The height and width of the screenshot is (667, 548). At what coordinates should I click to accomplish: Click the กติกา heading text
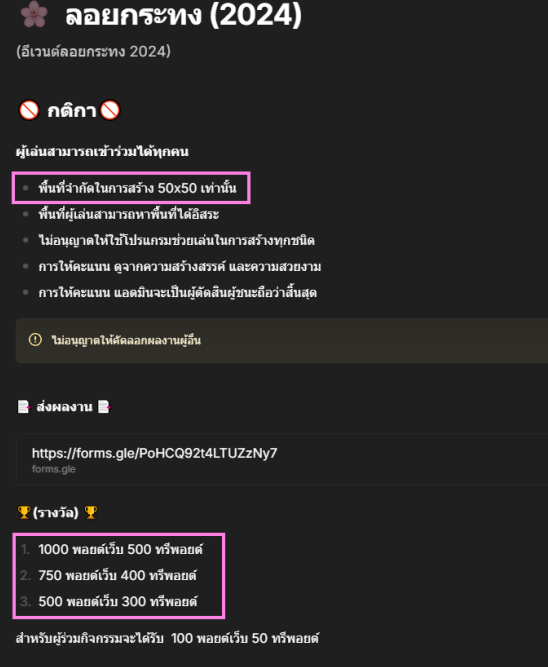71,111
